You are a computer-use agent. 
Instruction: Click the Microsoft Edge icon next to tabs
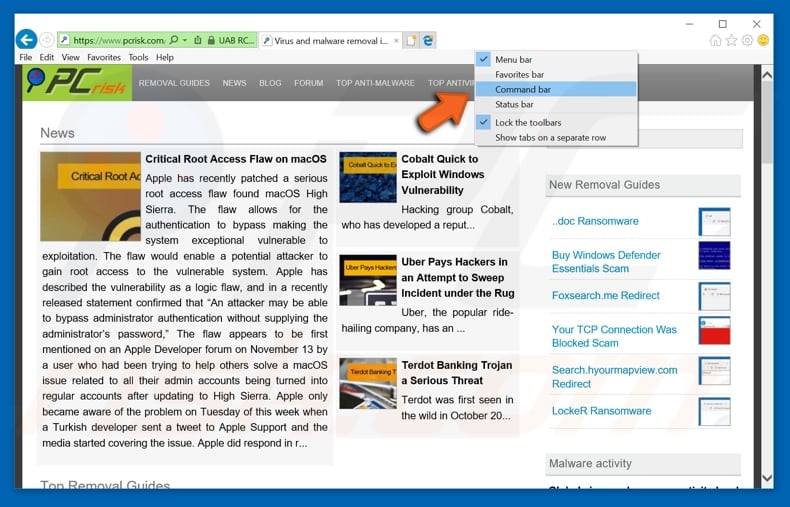428,40
